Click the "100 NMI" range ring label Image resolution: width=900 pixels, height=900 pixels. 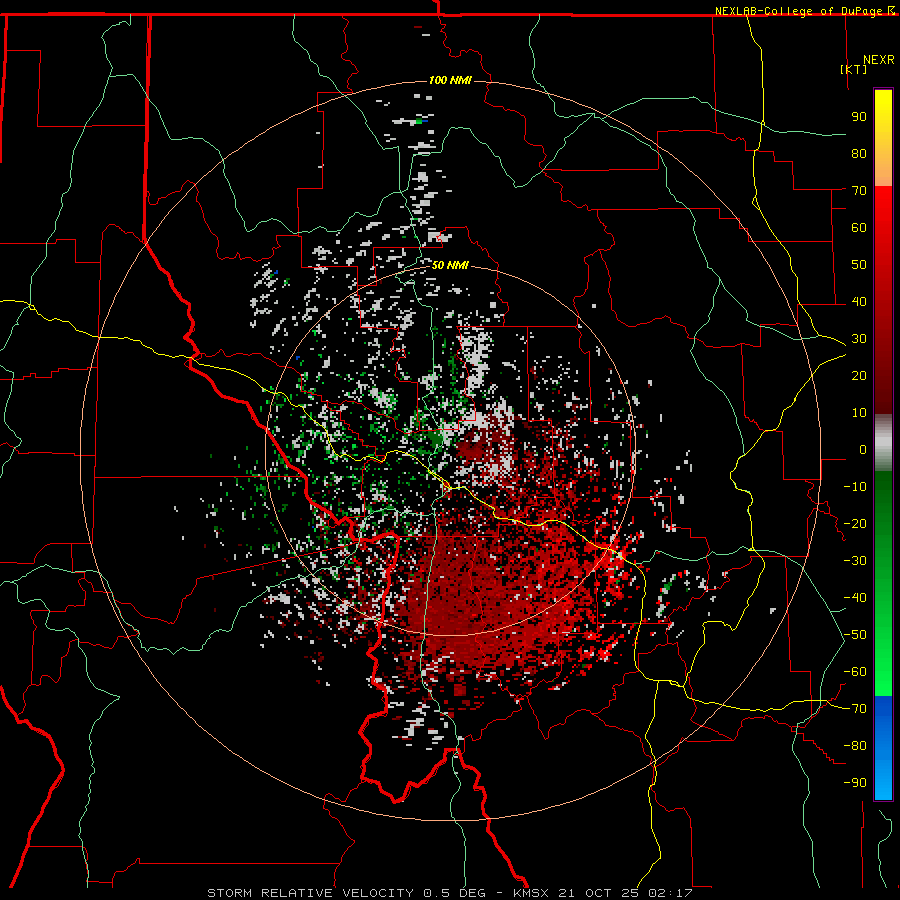[450, 80]
